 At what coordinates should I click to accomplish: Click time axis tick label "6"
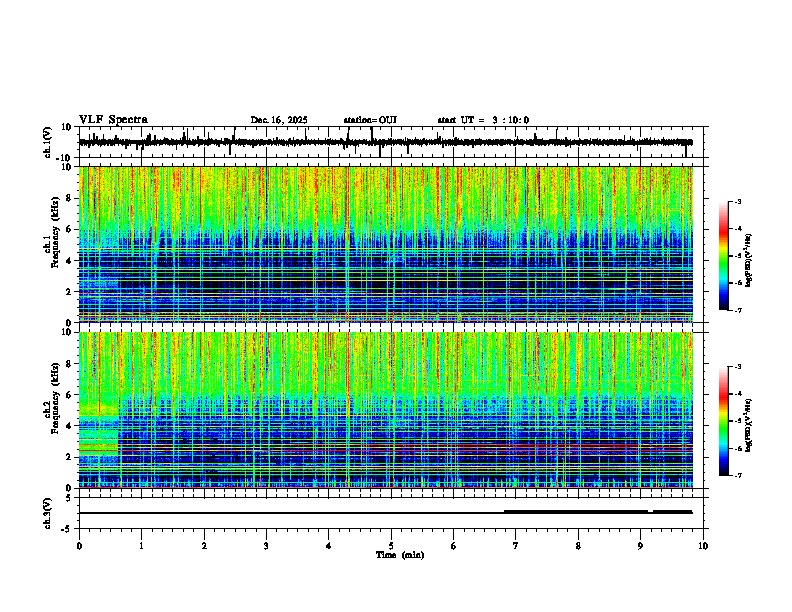pos(454,546)
